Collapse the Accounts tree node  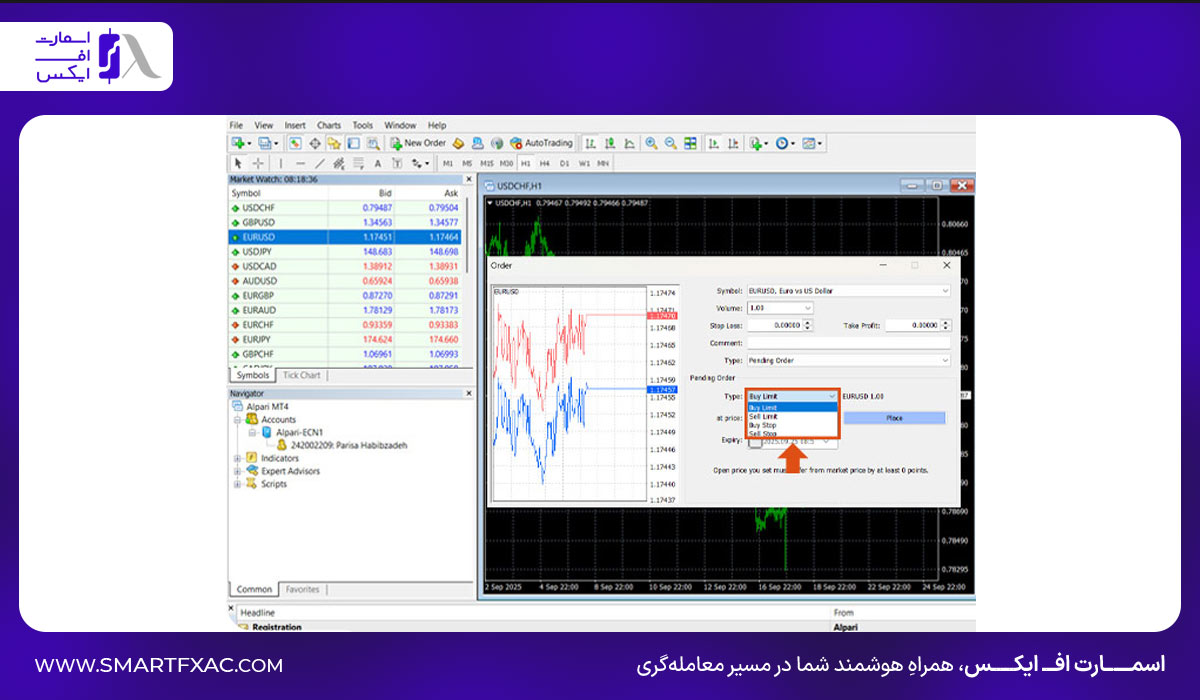pyautogui.click(x=239, y=420)
